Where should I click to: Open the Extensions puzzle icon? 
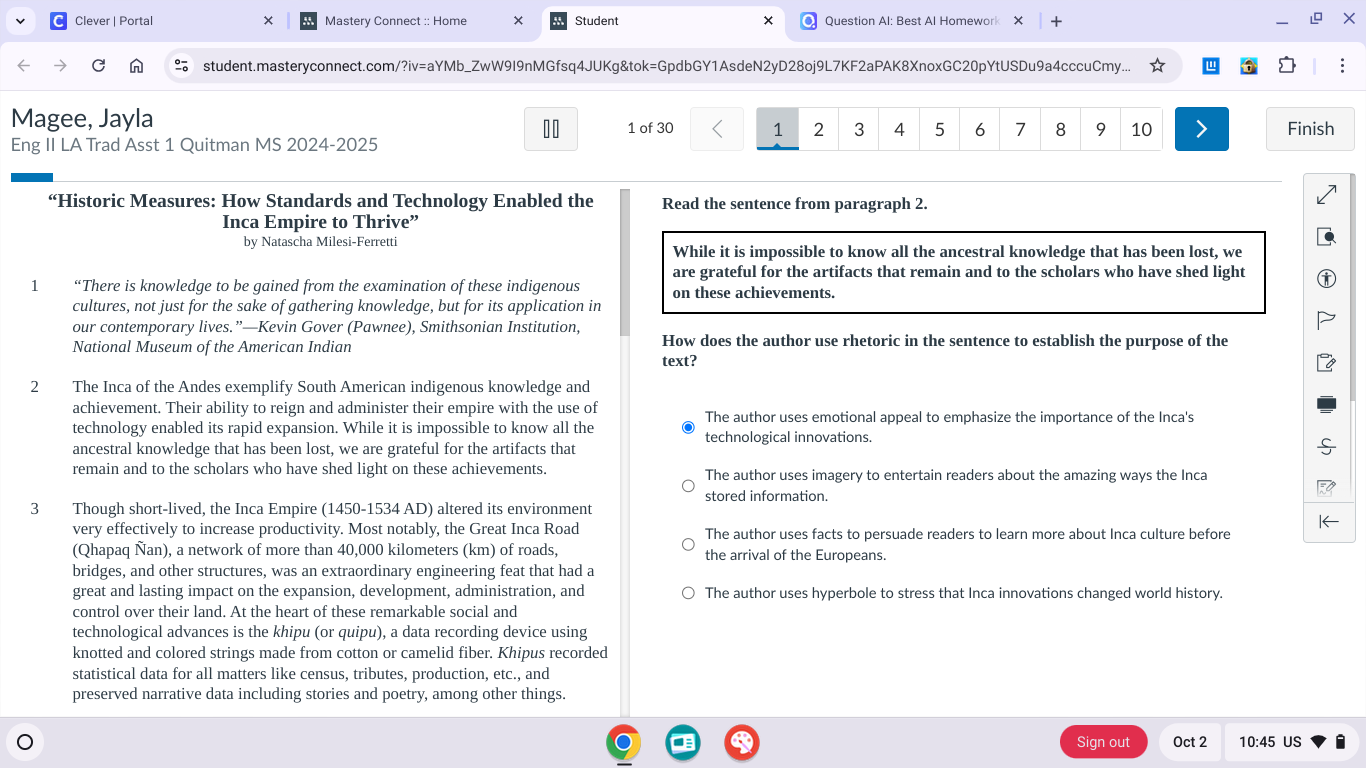coord(1287,66)
